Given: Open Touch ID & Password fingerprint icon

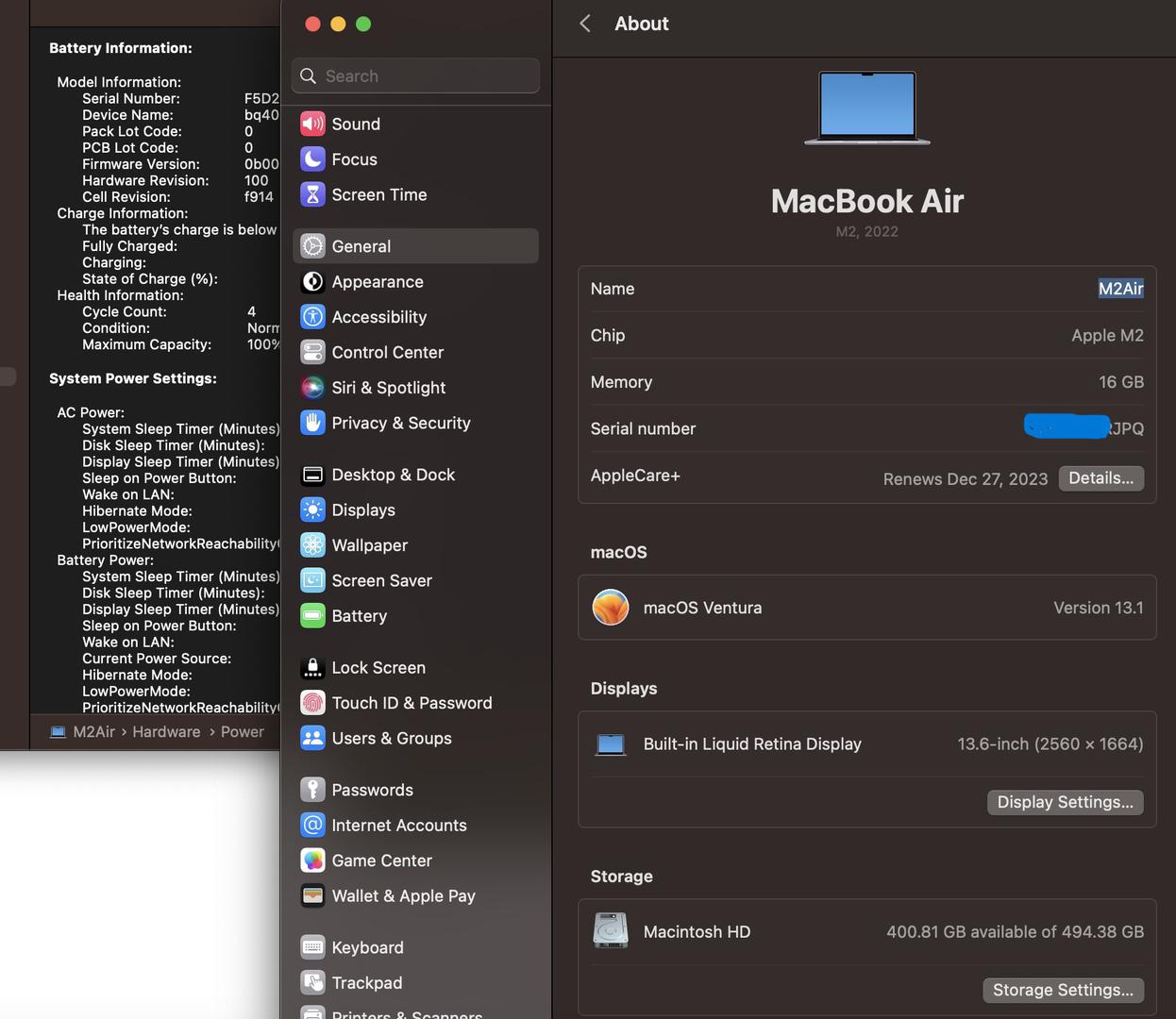Looking at the screenshot, I should tap(312, 703).
